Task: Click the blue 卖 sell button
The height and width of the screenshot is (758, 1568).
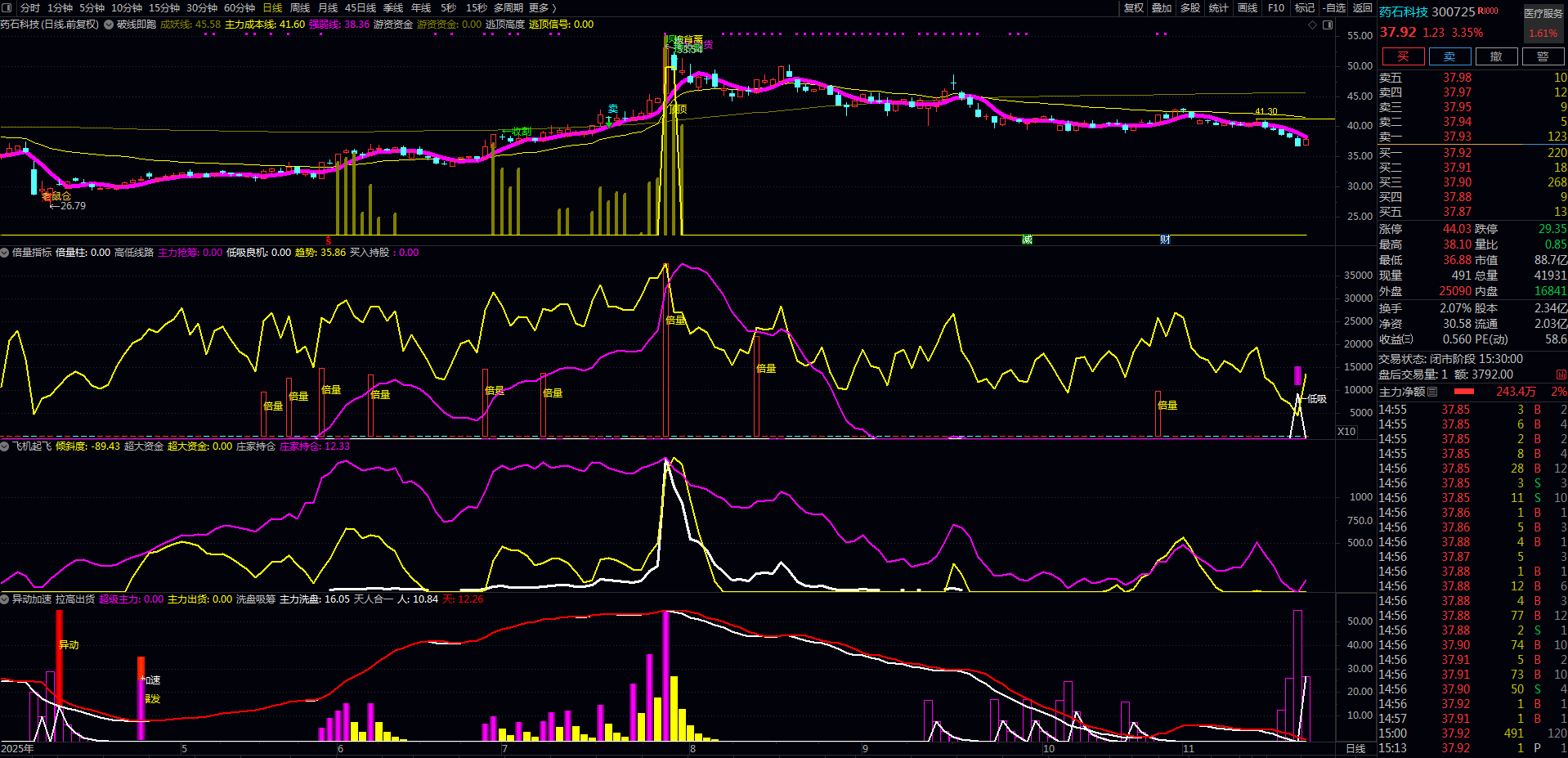Action: (1449, 56)
